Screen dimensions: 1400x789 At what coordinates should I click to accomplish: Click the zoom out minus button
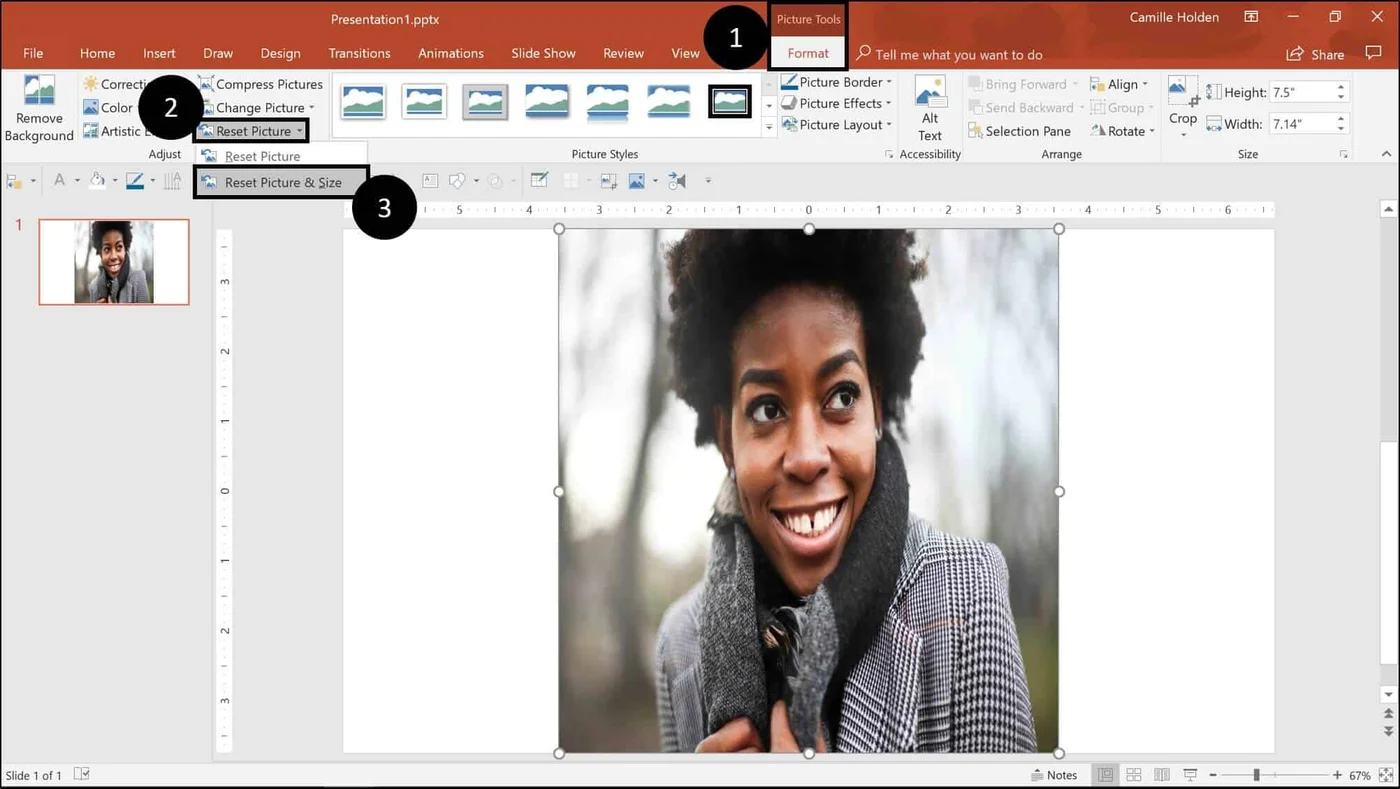1213,775
